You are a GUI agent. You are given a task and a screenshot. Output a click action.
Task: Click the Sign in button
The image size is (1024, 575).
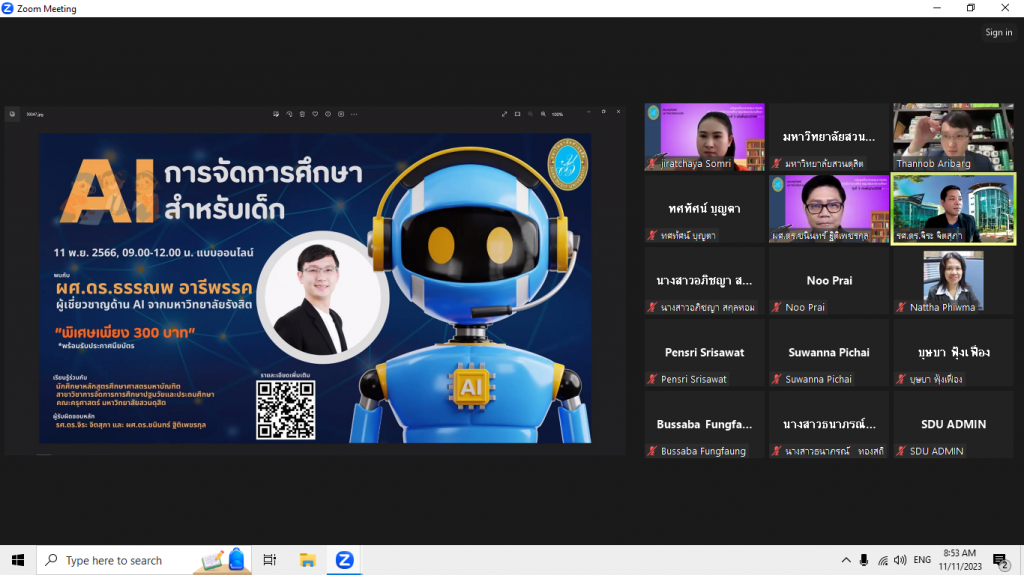[998, 32]
